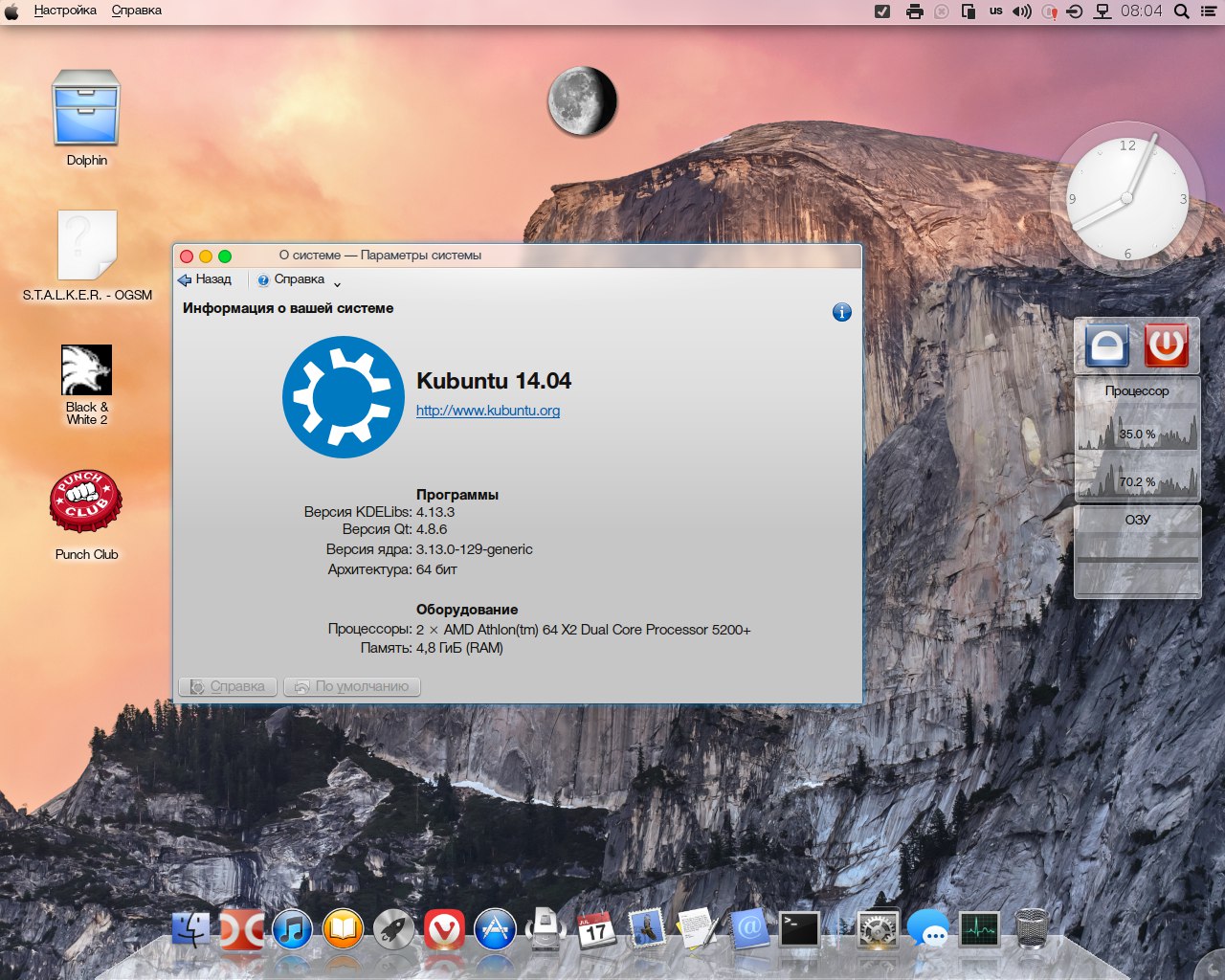Click the '4,8 ГиБ (RAM)' memory value

point(459,648)
